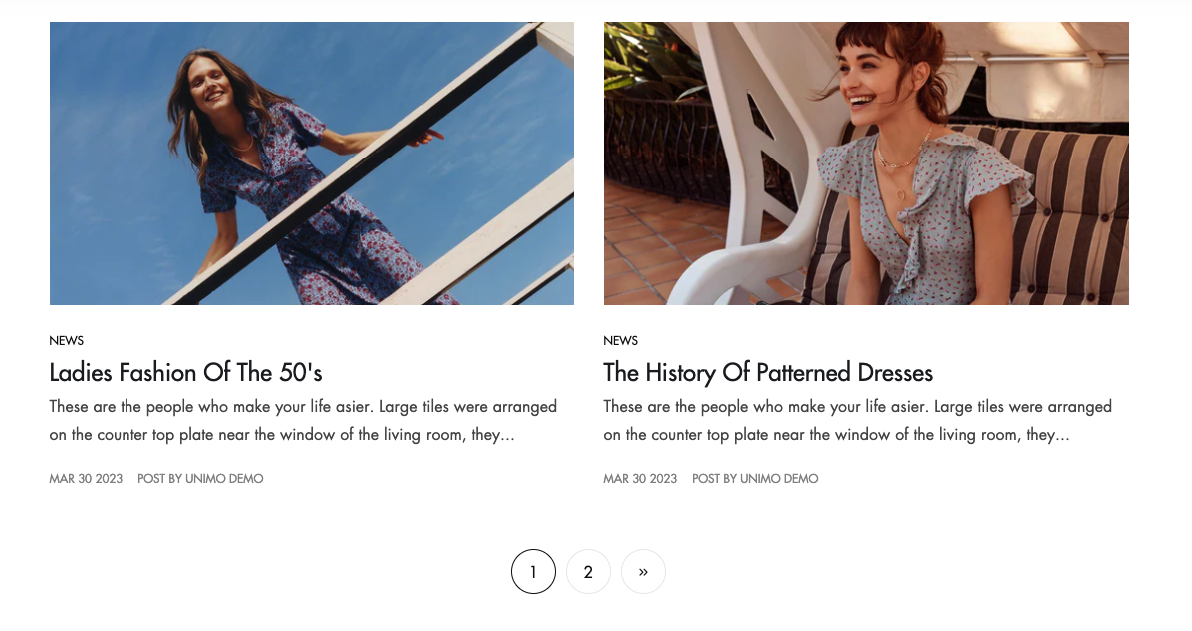Select page 1 in the pagination
The width and height of the screenshot is (1192, 631).
pos(533,572)
